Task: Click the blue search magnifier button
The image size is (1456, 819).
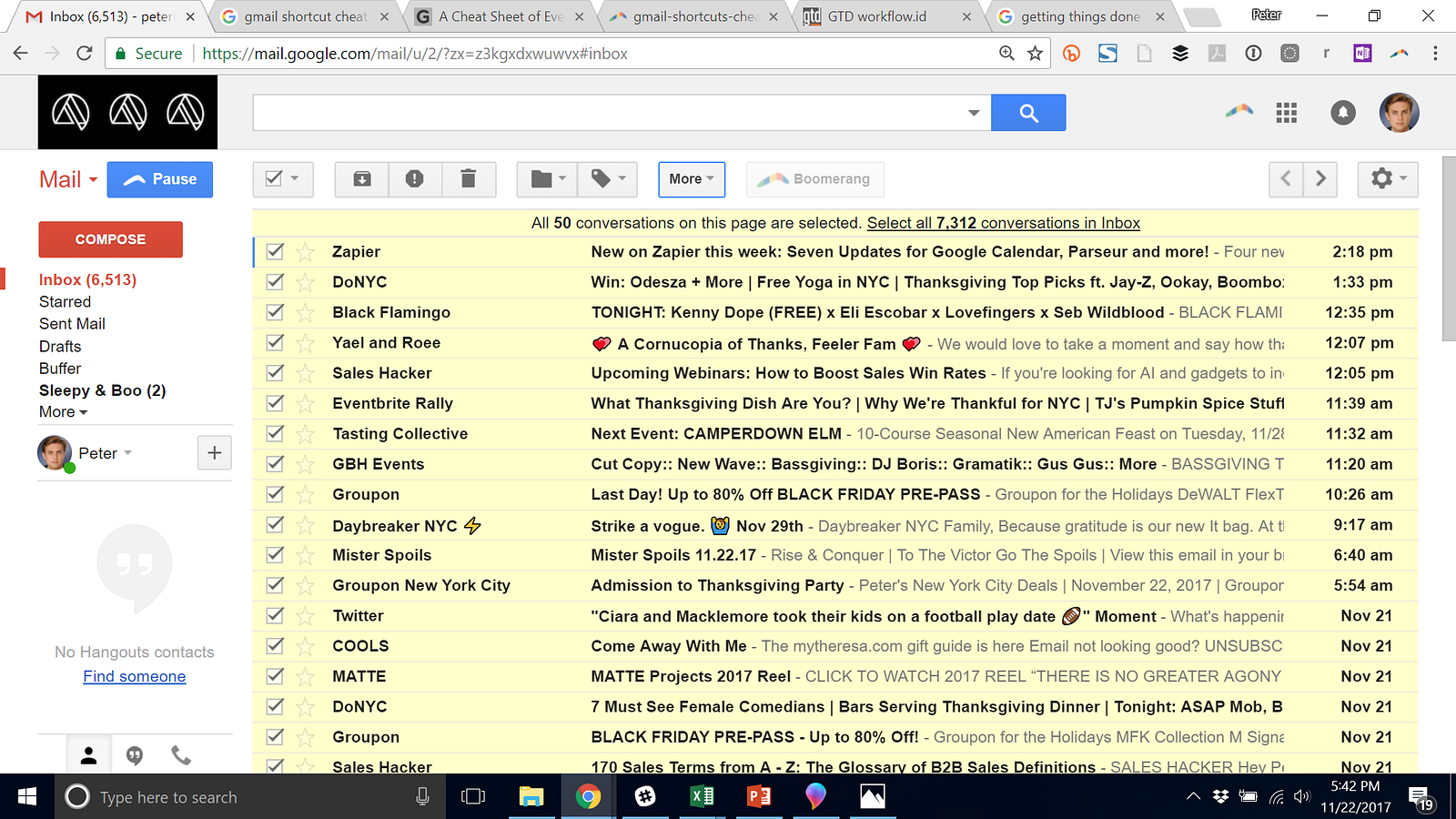Action: point(1028,113)
